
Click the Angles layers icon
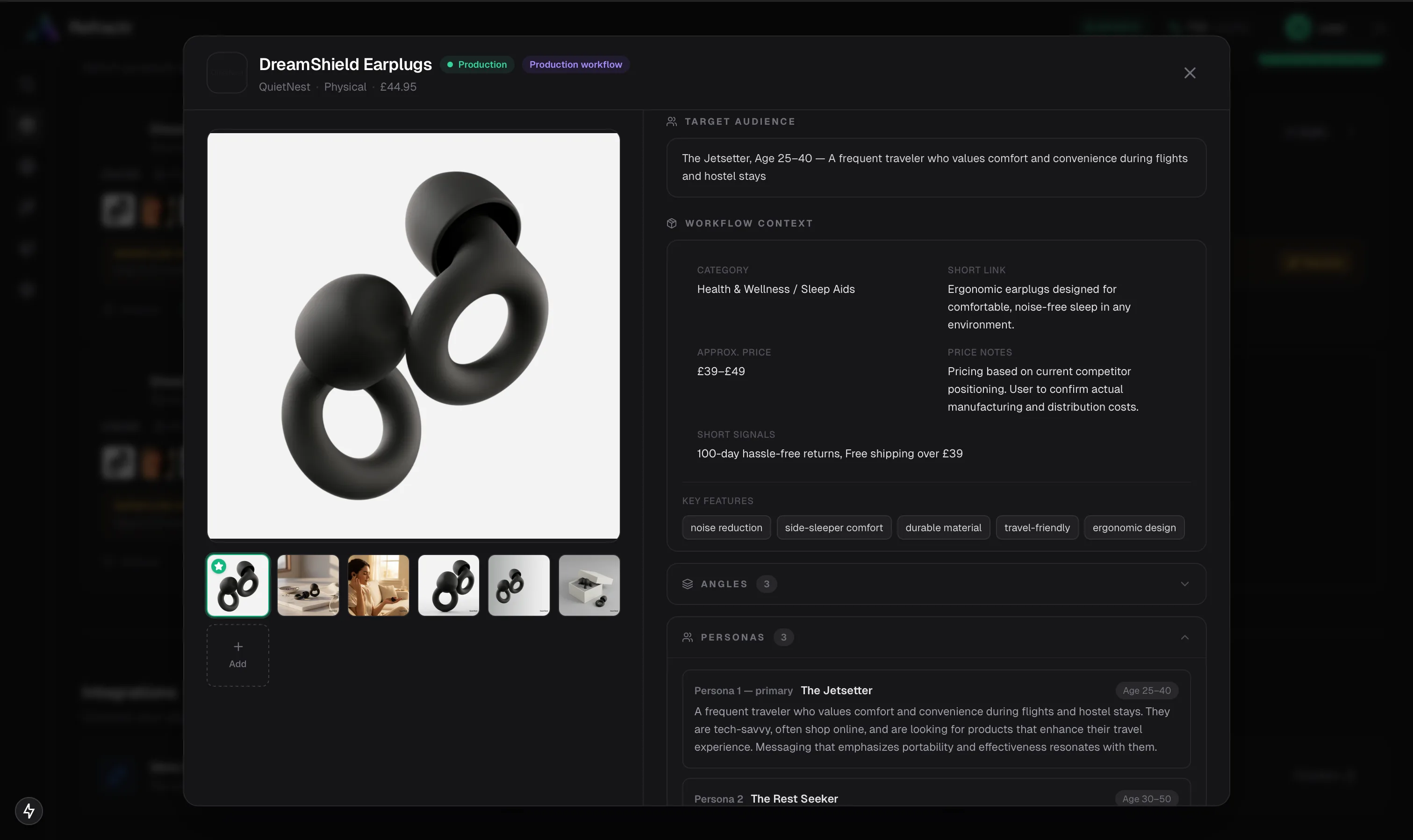[688, 584]
